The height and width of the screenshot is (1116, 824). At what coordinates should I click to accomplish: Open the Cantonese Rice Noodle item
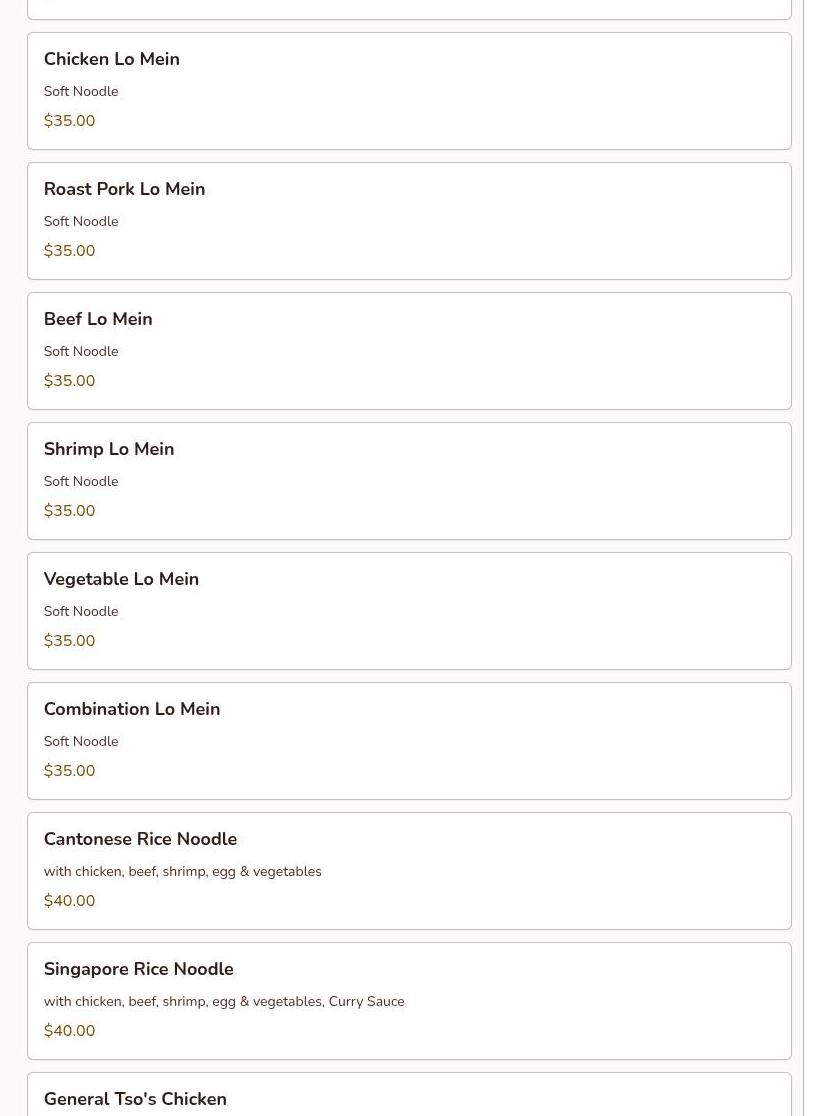coord(140,840)
